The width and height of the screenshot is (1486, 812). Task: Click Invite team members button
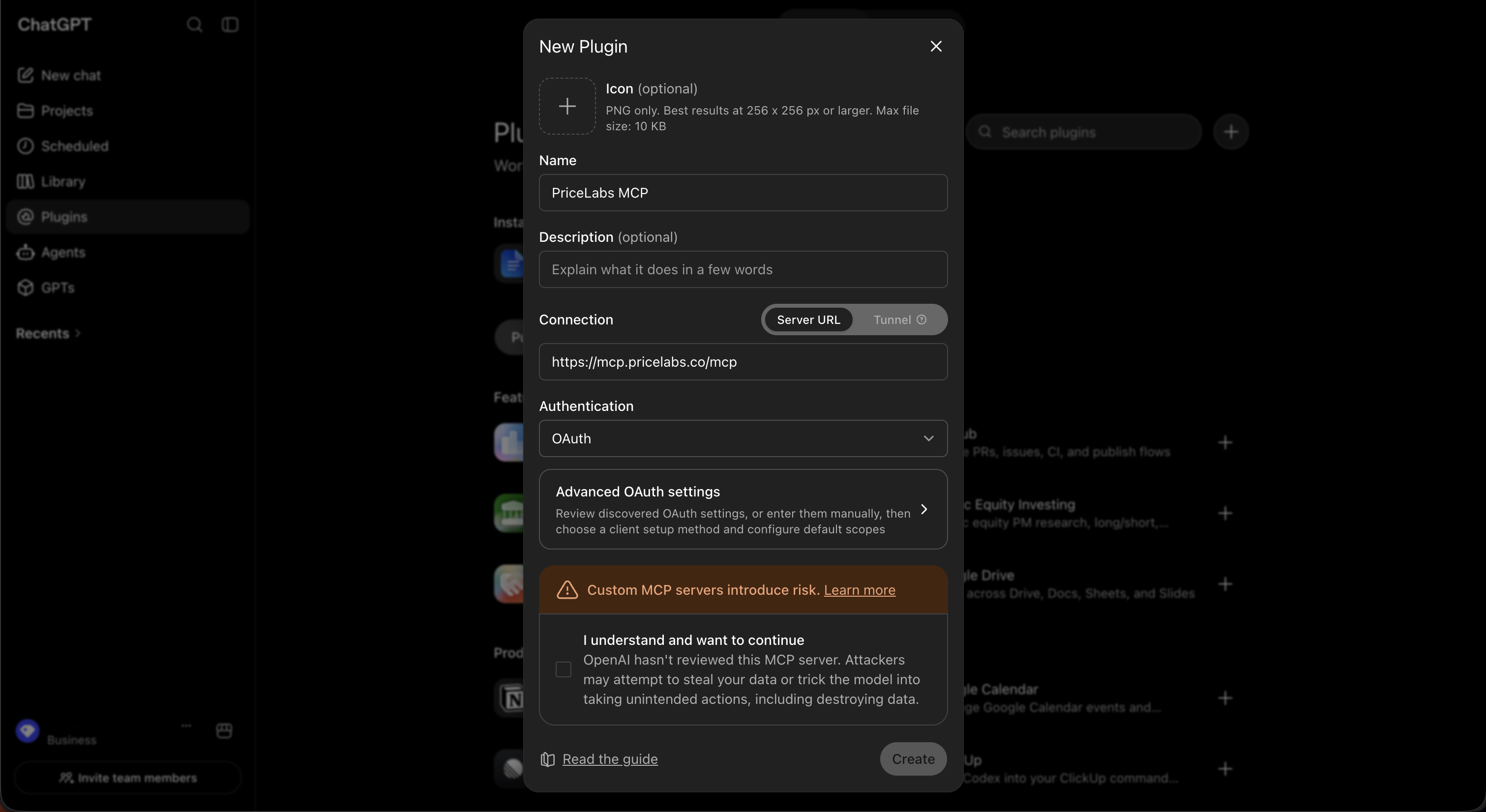127,778
